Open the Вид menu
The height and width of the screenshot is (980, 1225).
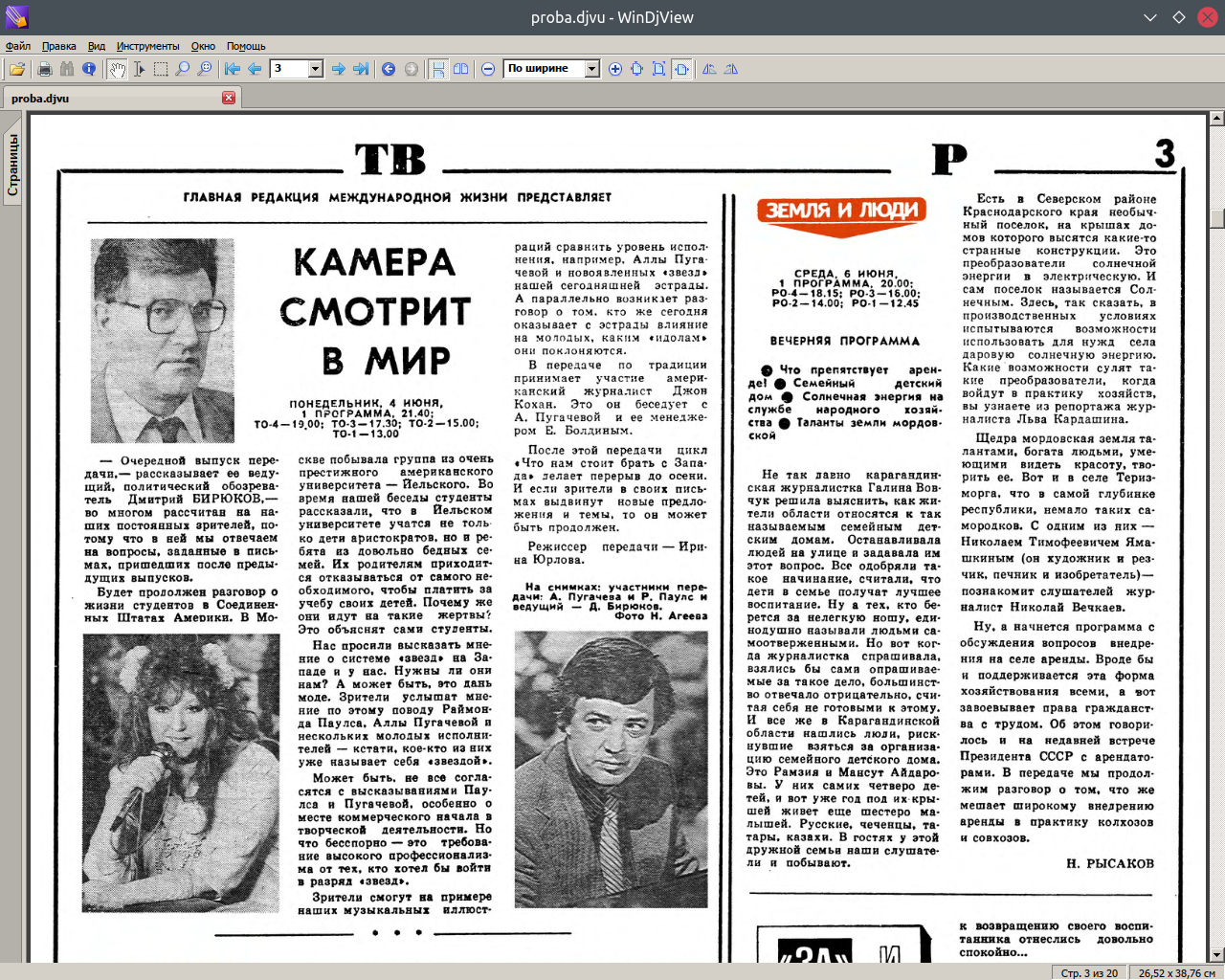point(97,46)
